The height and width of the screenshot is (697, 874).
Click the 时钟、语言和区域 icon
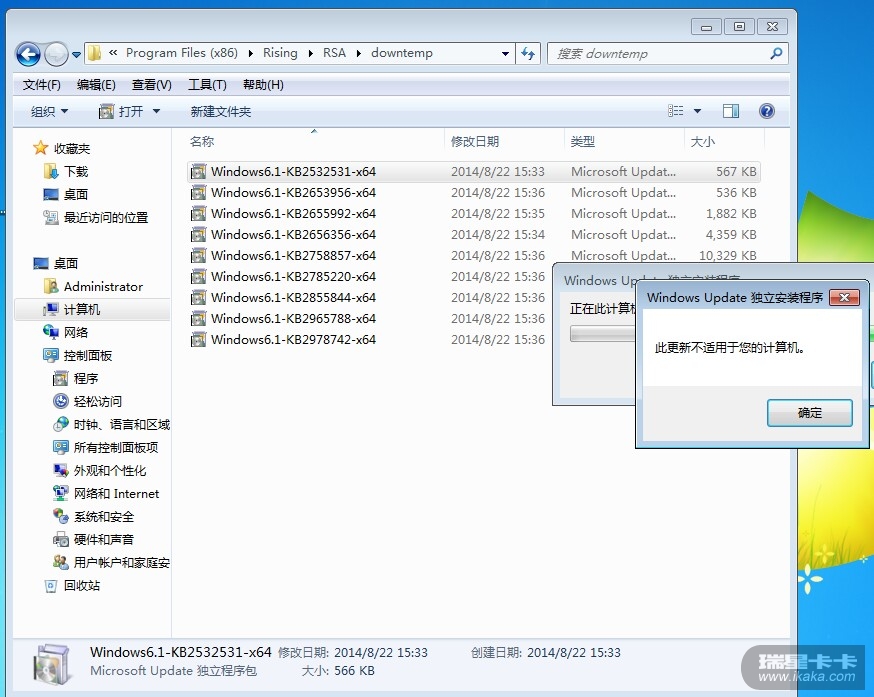point(60,424)
